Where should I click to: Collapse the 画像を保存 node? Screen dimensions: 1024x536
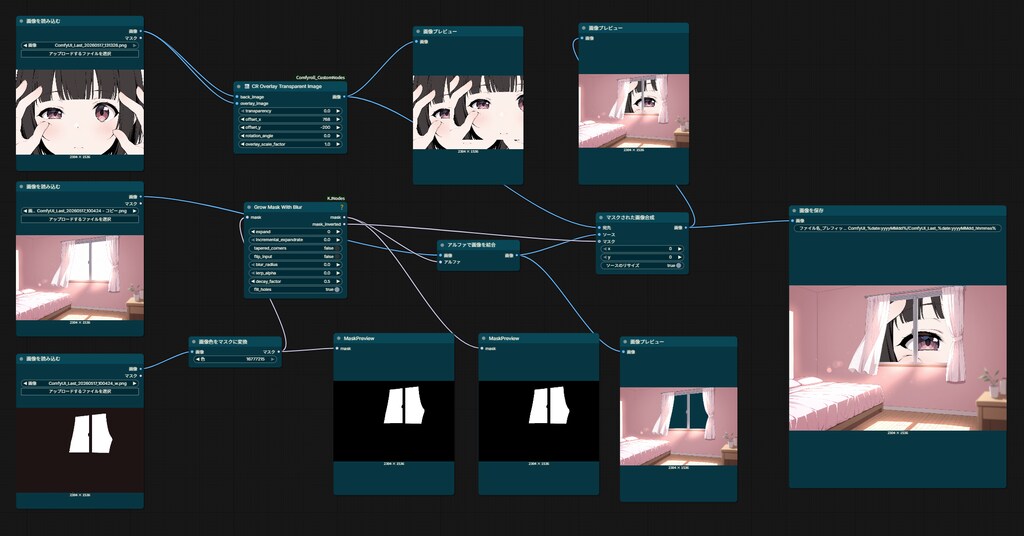[x=794, y=211]
